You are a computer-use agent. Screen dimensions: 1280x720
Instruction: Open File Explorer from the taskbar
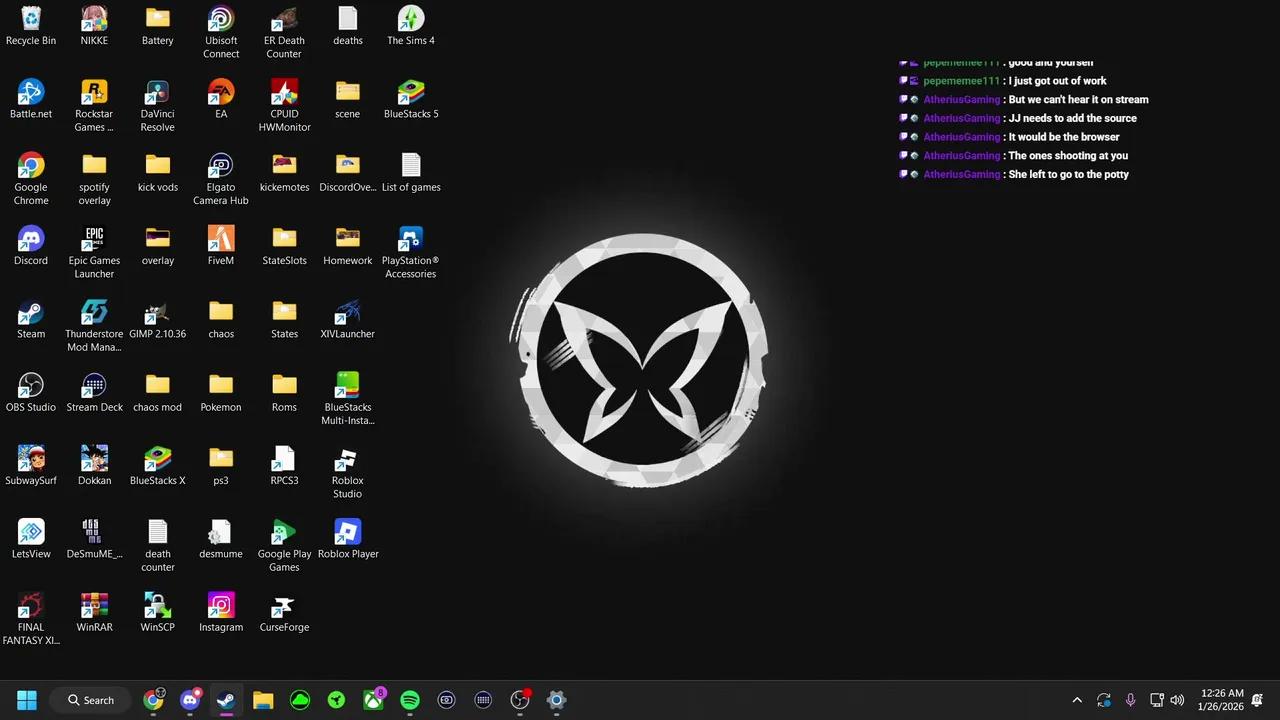point(263,700)
